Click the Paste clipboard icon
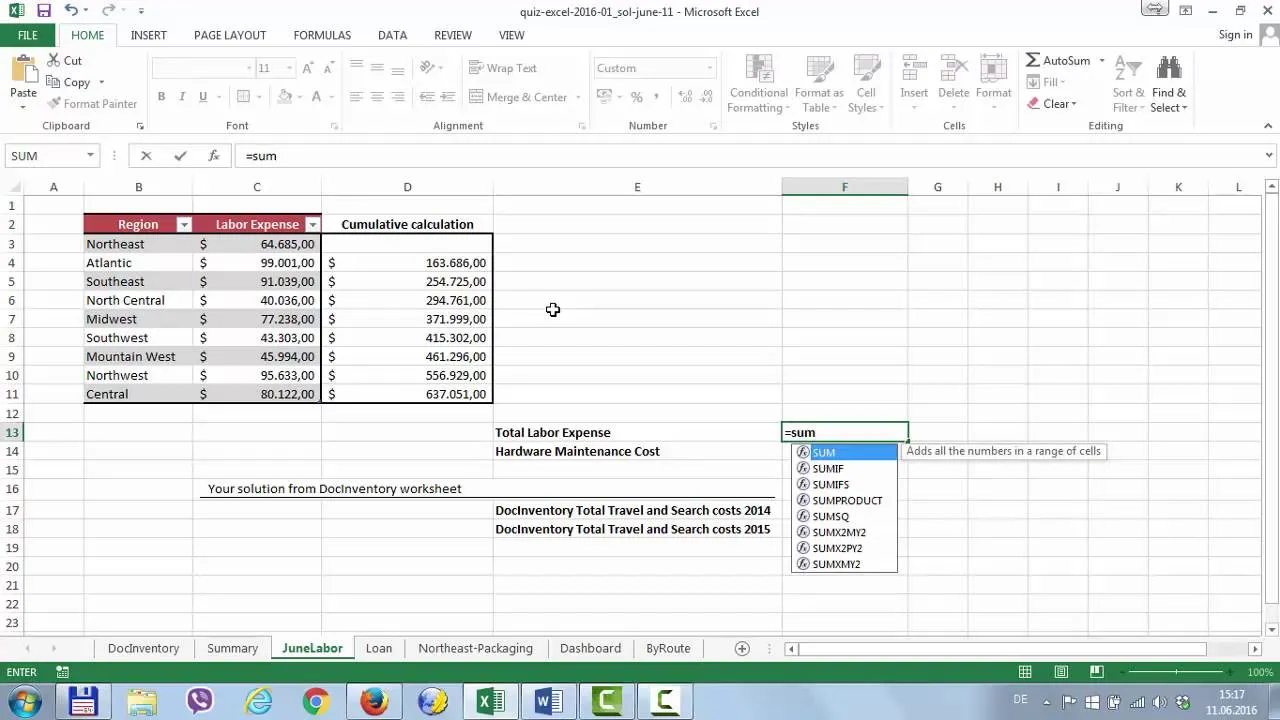The image size is (1280, 720). [23, 70]
